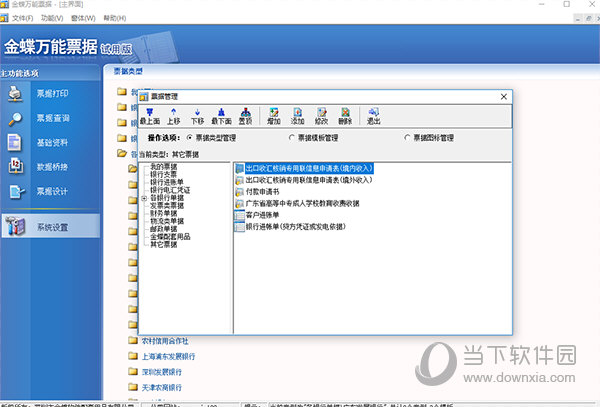The image size is (600, 407).
Task: Click the 天津农商银行 folder icon
Action: (133, 387)
